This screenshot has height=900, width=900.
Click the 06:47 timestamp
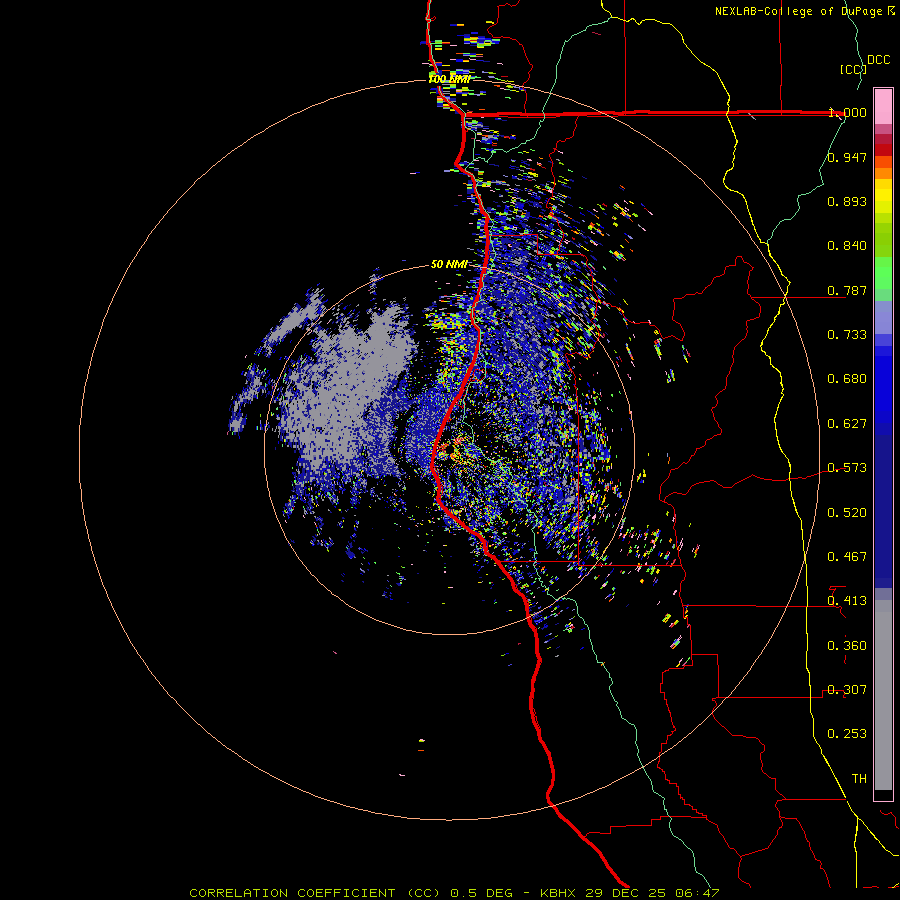pyautogui.click(x=695, y=893)
